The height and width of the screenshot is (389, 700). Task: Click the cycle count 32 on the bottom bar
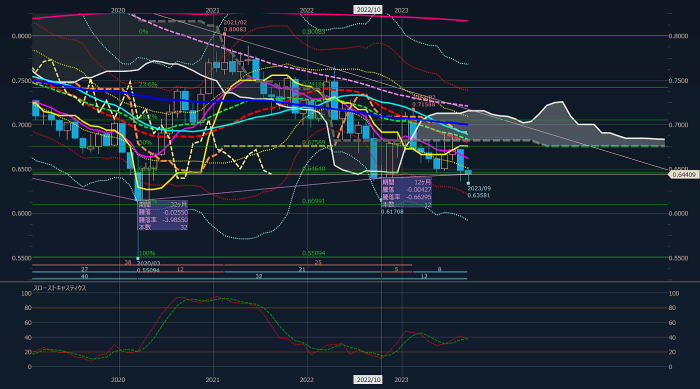click(x=258, y=277)
